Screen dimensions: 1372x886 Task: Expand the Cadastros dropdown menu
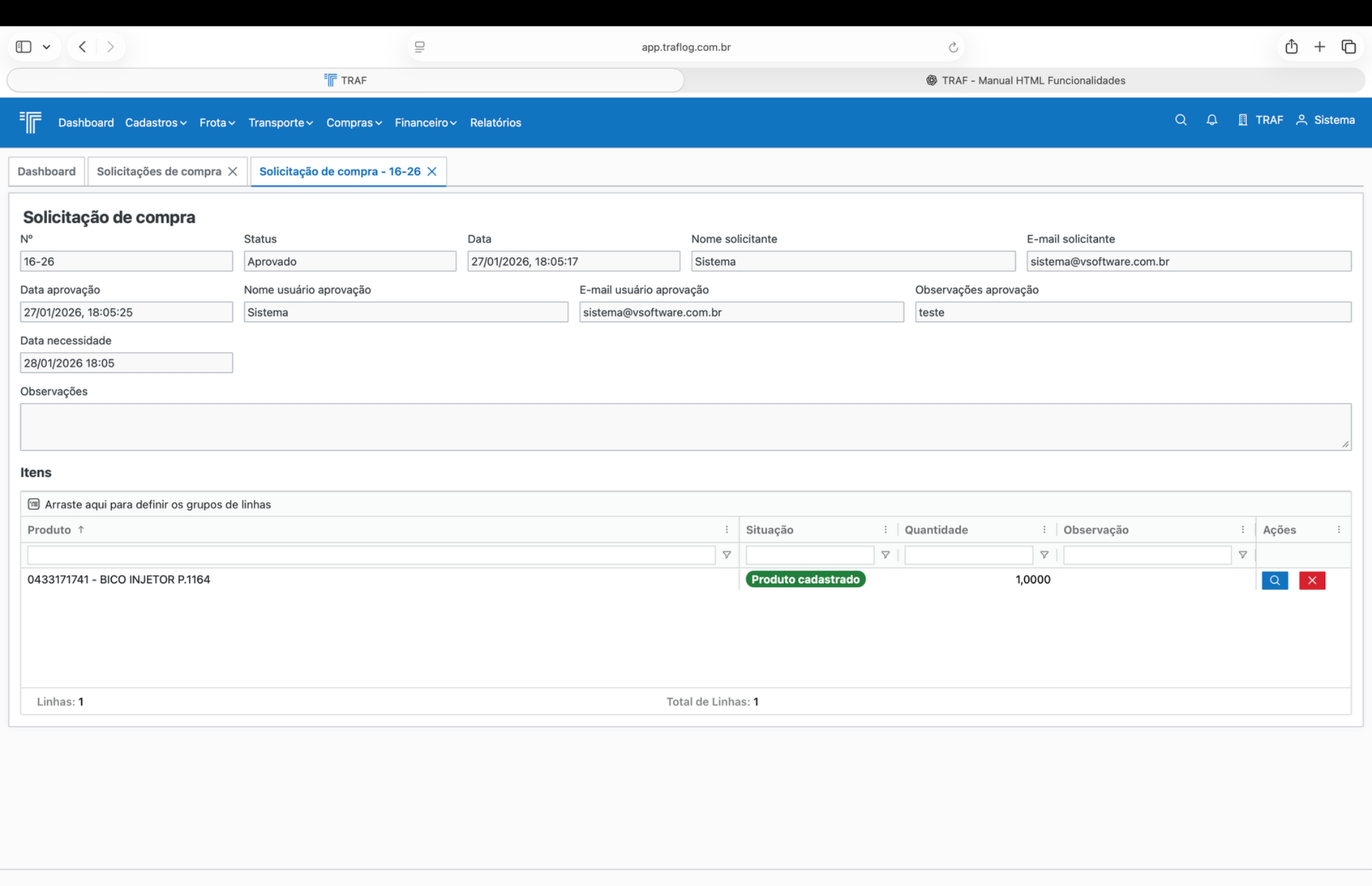[x=155, y=123]
